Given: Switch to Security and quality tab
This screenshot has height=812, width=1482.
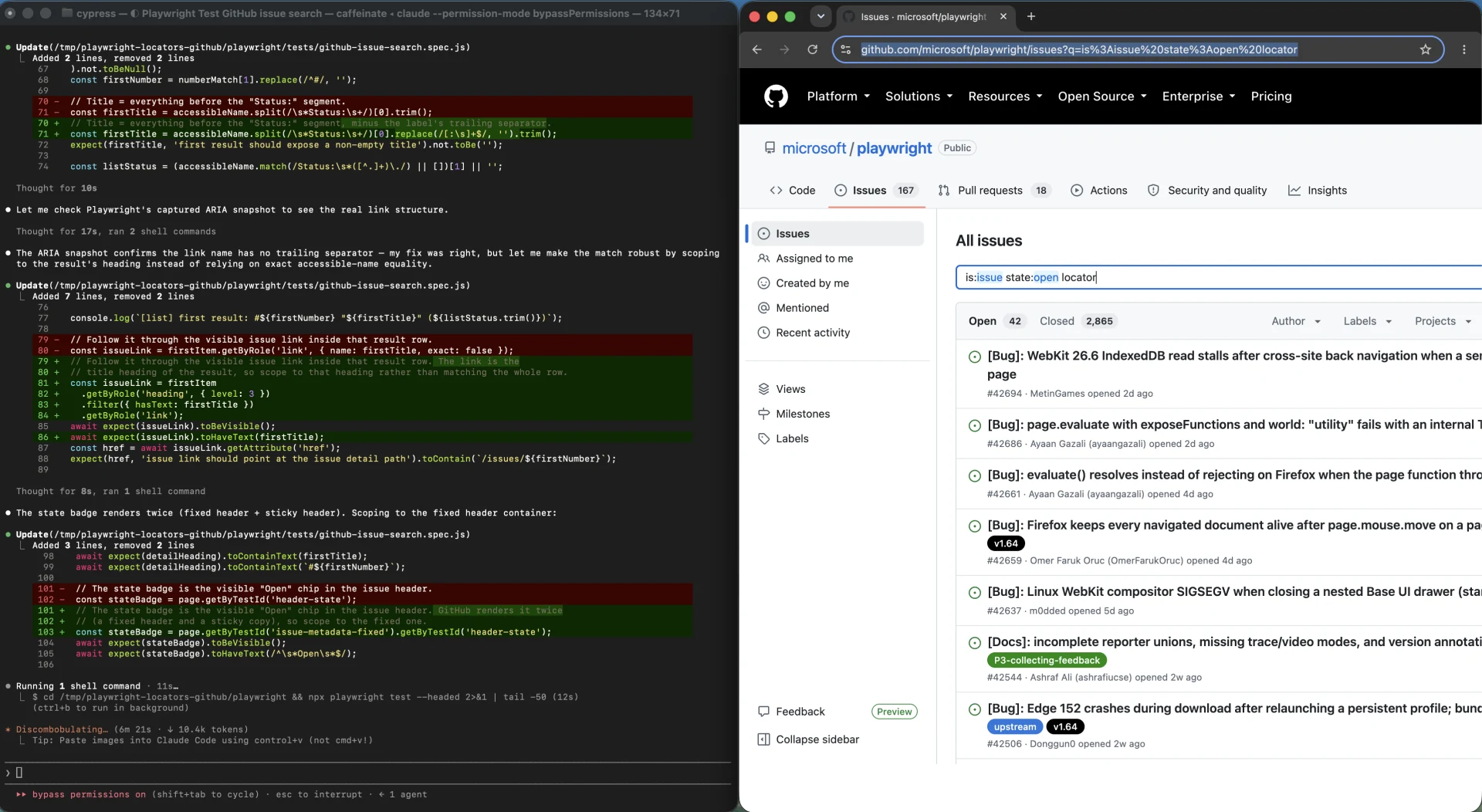Looking at the screenshot, I should 1207,191.
